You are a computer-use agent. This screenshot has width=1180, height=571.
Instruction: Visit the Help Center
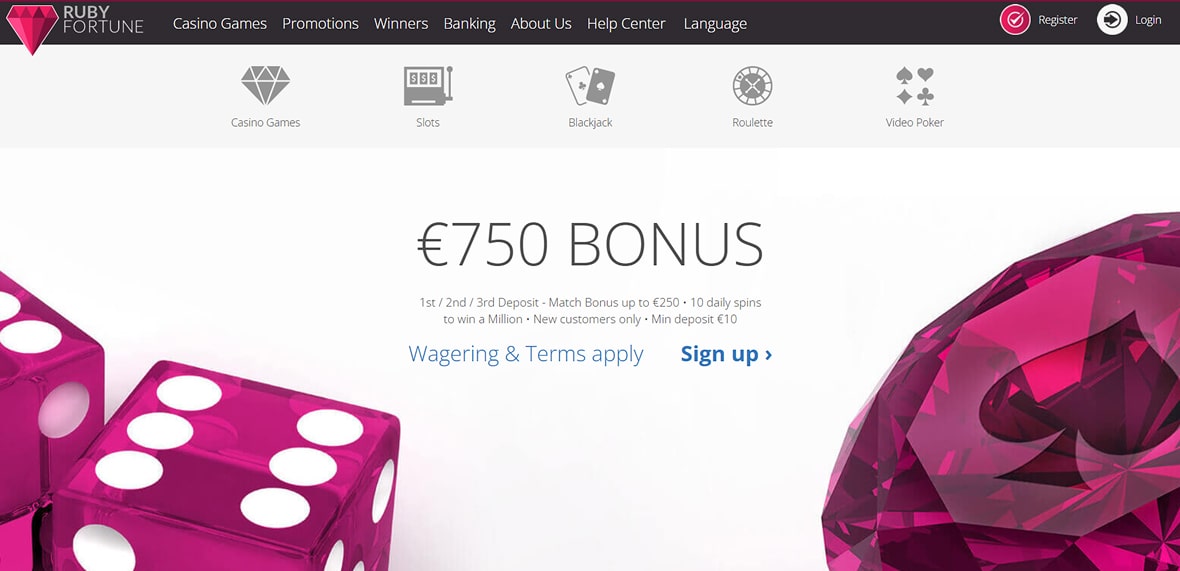coord(626,24)
